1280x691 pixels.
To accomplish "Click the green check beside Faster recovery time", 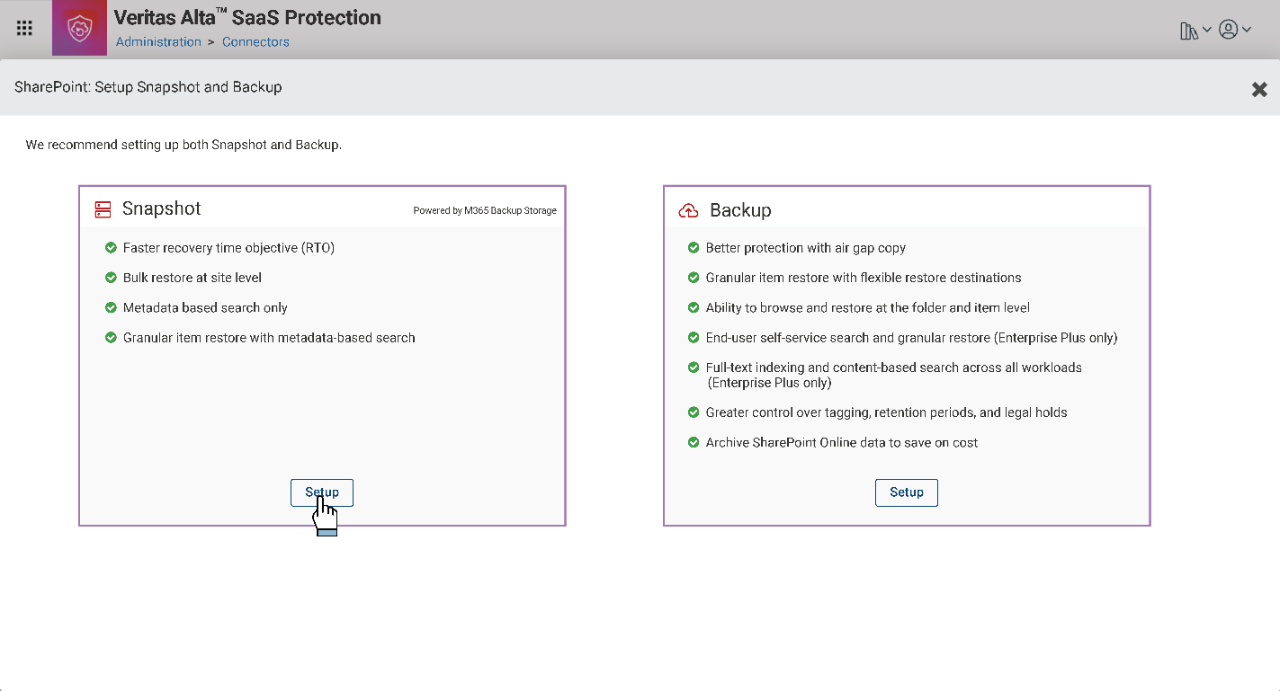I will tap(111, 247).
